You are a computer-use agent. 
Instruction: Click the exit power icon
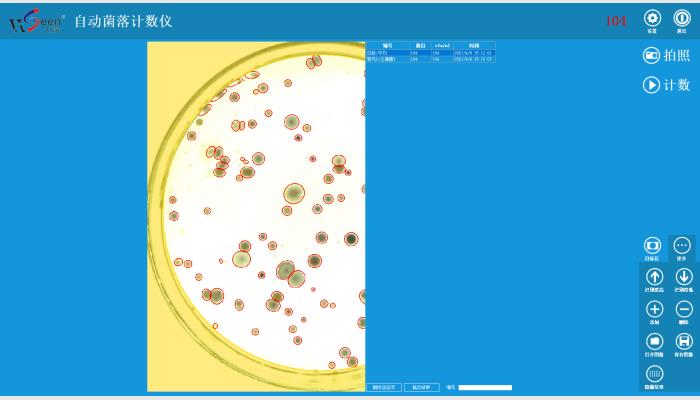(682, 18)
